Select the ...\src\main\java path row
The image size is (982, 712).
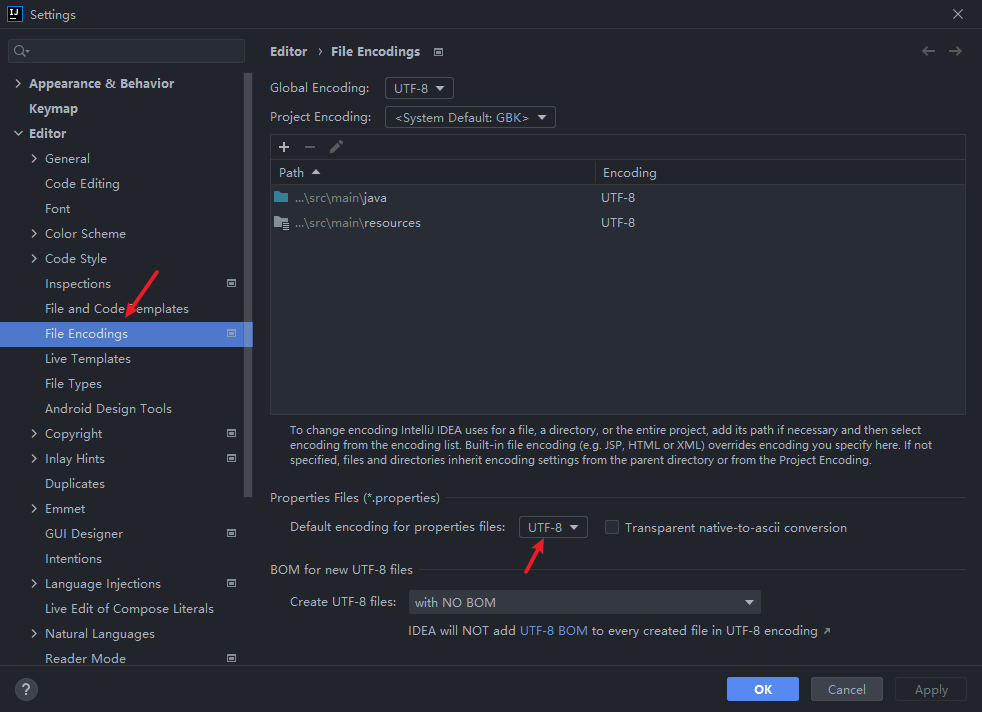click(x=618, y=197)
